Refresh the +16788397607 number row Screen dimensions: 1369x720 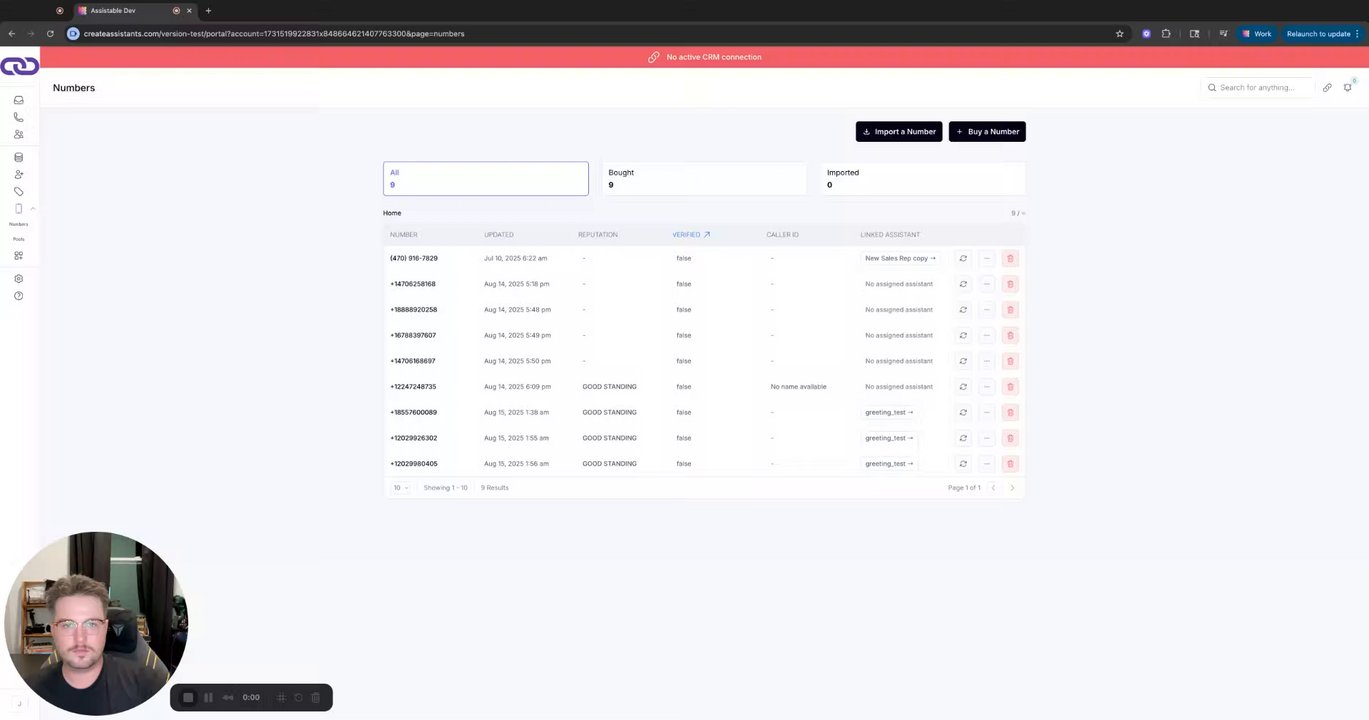963,335
